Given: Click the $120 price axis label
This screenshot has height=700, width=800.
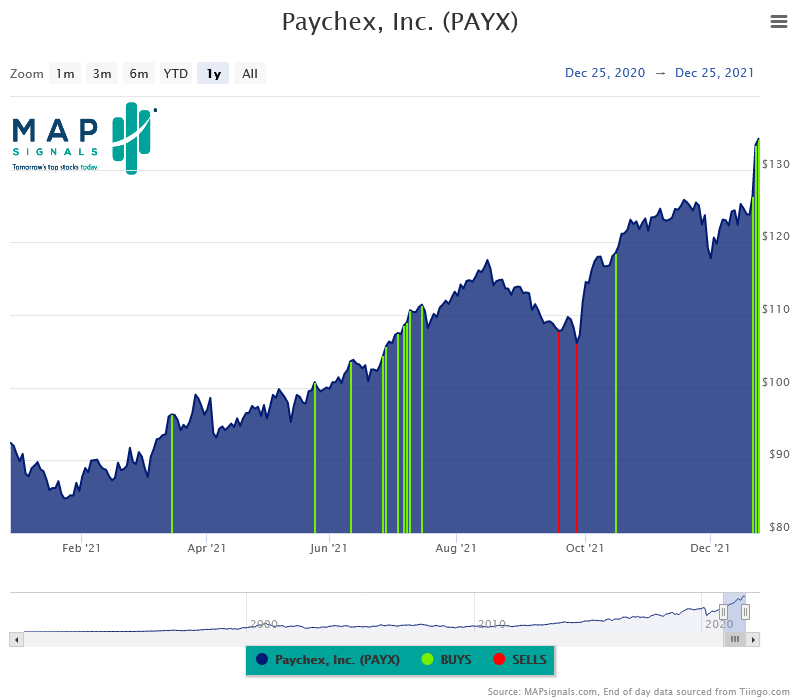Looking at the screenshot, I should 776,236.
